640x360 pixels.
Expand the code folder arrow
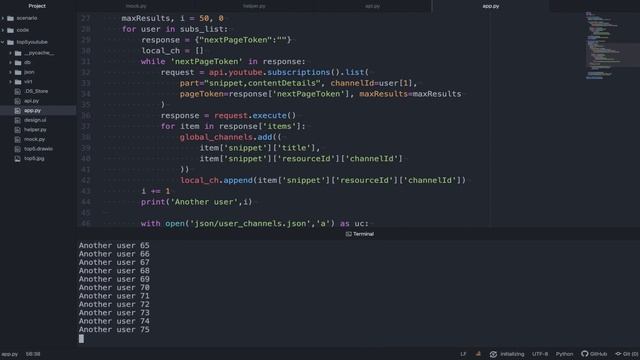coord(3,30)
